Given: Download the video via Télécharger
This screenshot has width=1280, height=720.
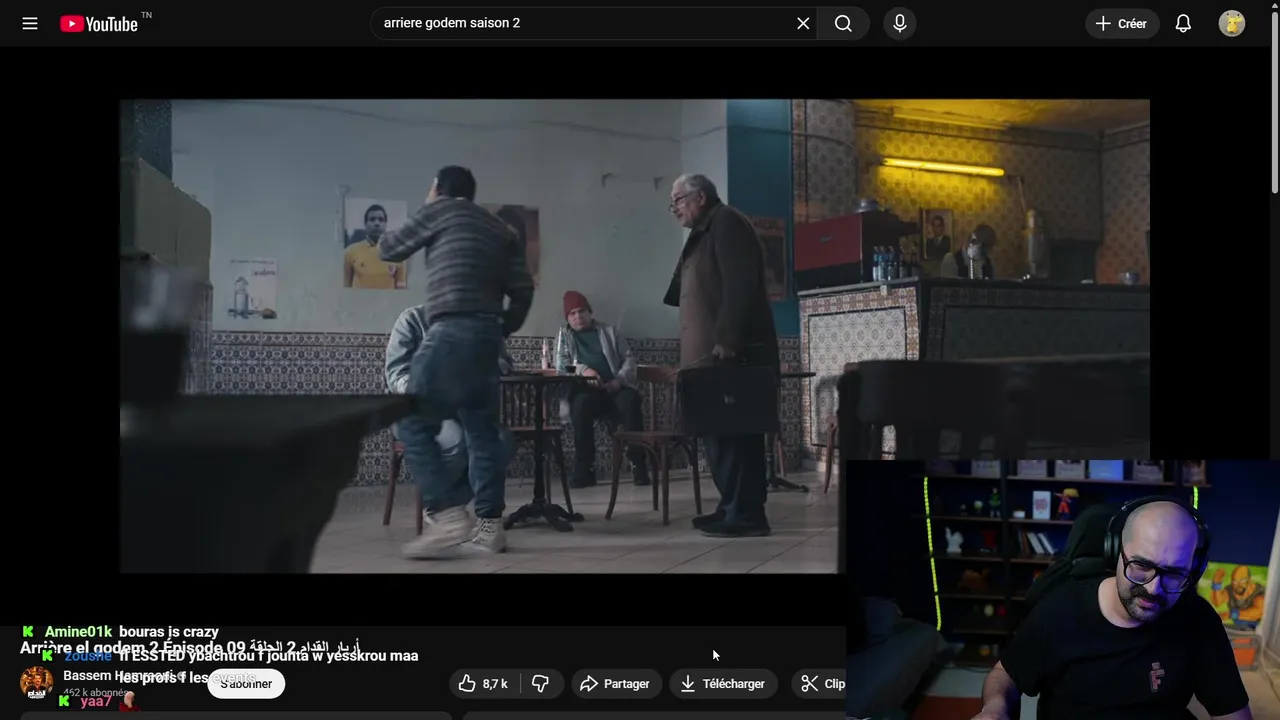Looking at the screenshot, I should tap(723, 684).
